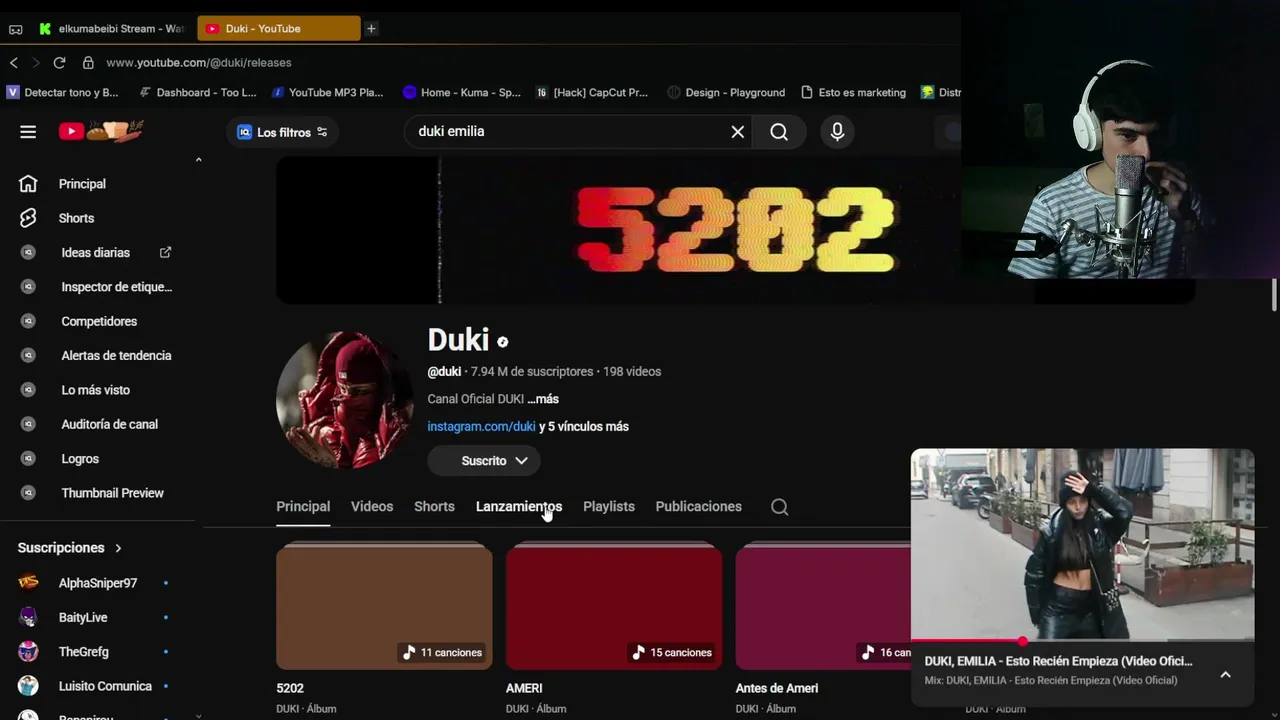Open the Home - Kuma - Sp... bookmark
The height and width of the screenshot is (720, 1280).
(x=461, y=92)
